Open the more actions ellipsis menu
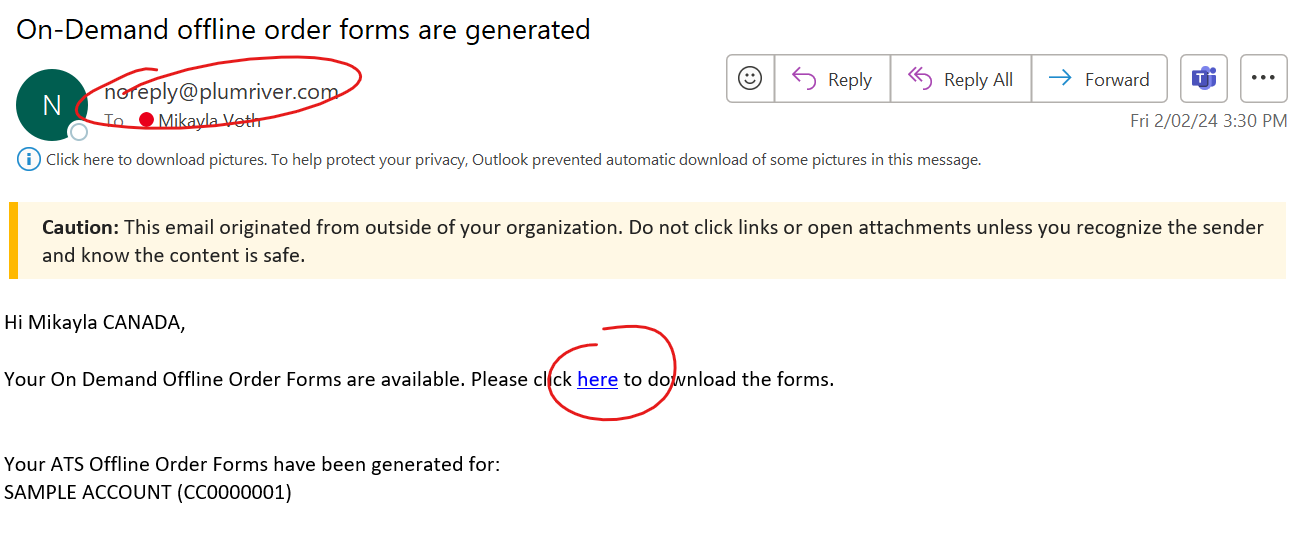This screenshot has width=1306, height=544. click(1263, 79)
